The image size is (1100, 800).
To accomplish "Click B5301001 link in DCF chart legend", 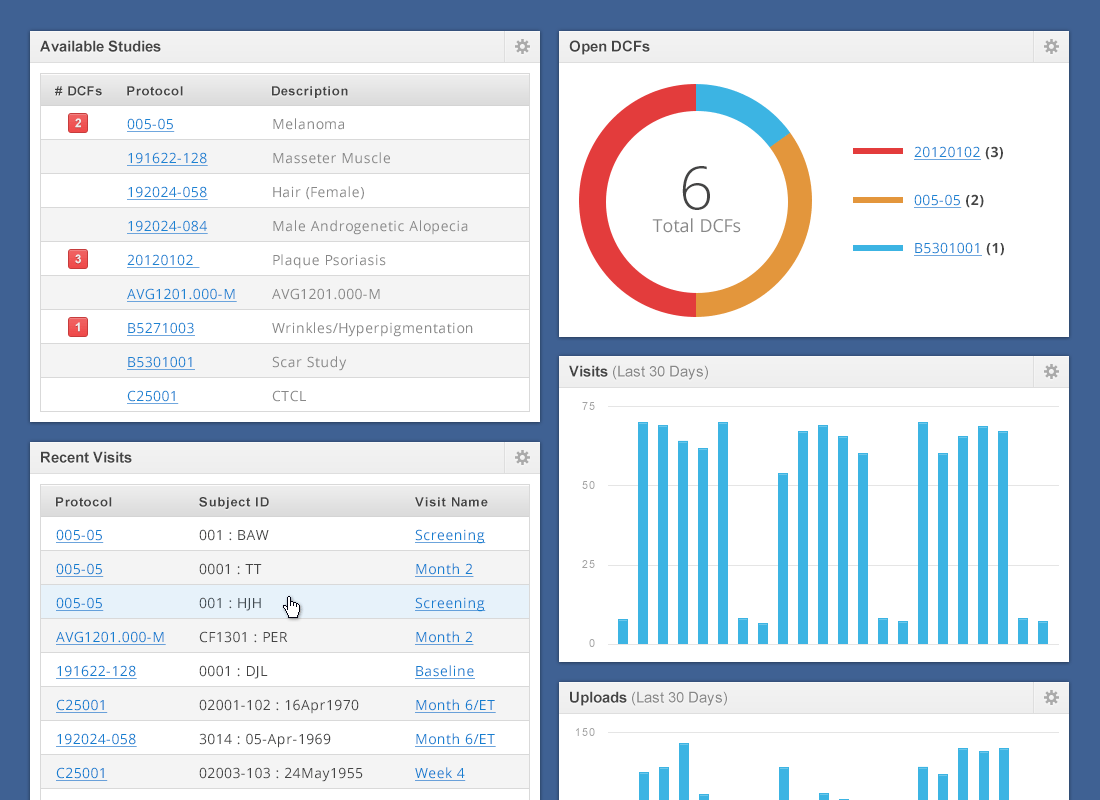I will (x=947, y=248).
